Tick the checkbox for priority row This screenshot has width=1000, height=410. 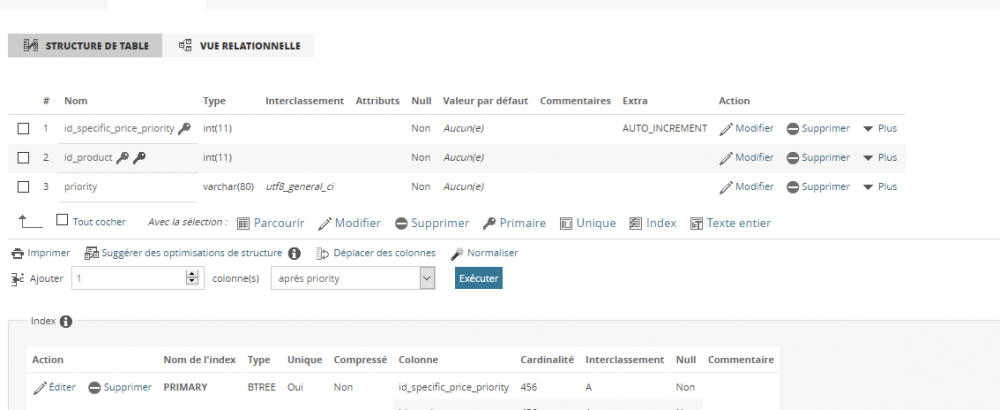(23, 187)
